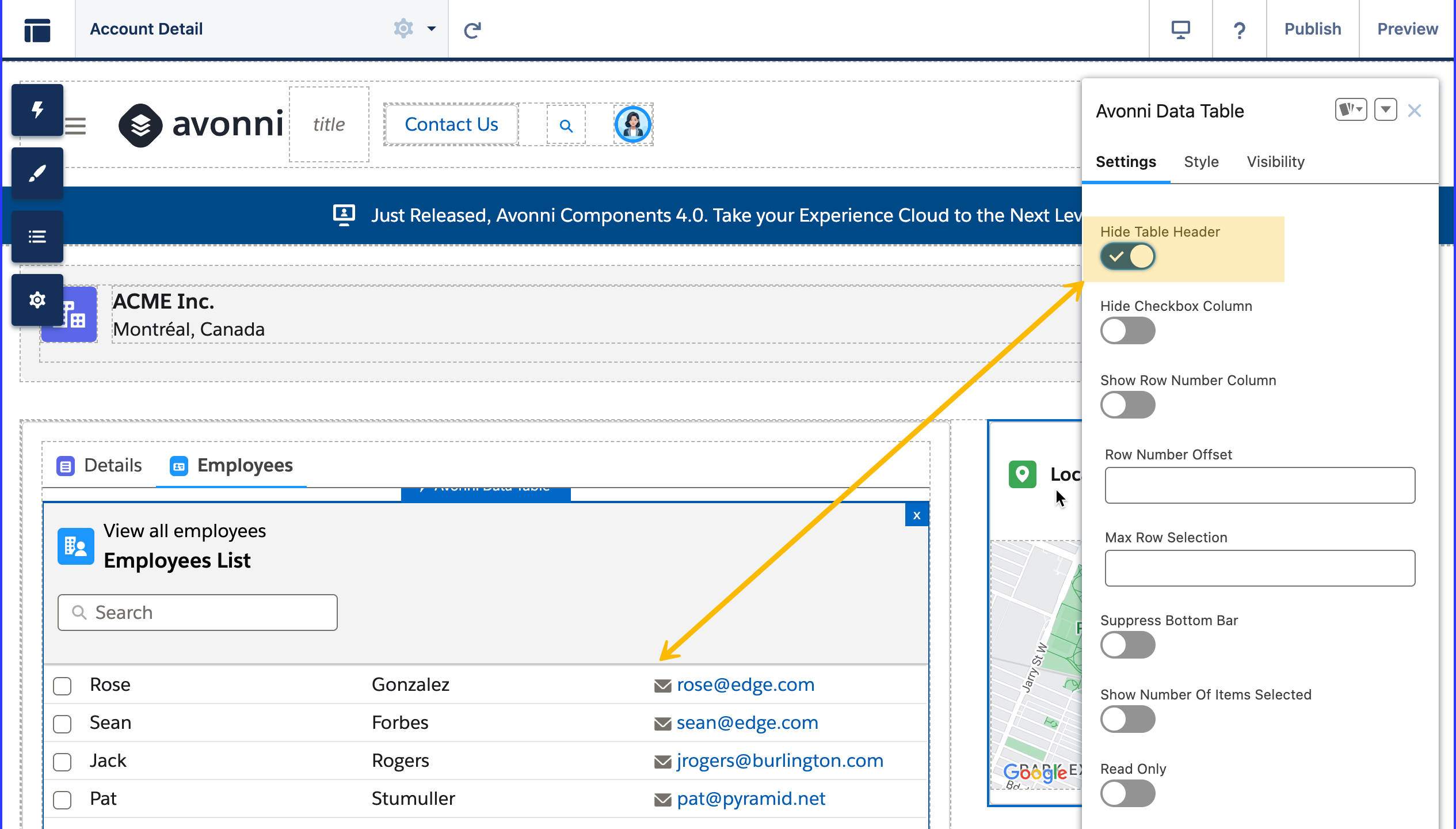Click the desktop view mode icon

coord(1181,29)
